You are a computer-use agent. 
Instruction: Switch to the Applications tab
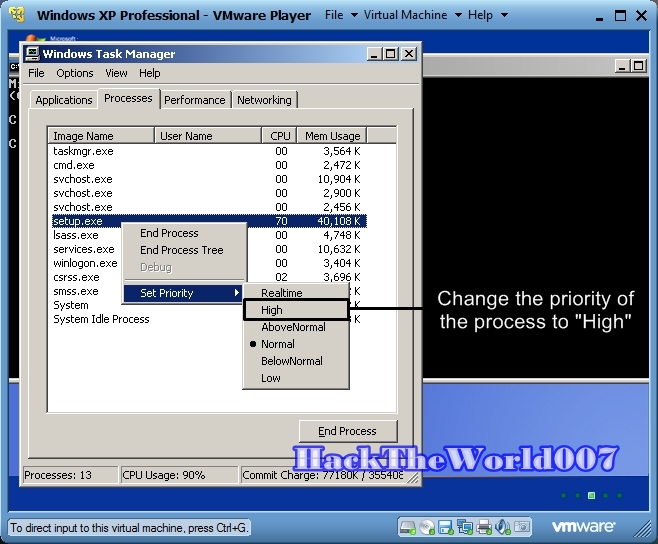(64, 100)
